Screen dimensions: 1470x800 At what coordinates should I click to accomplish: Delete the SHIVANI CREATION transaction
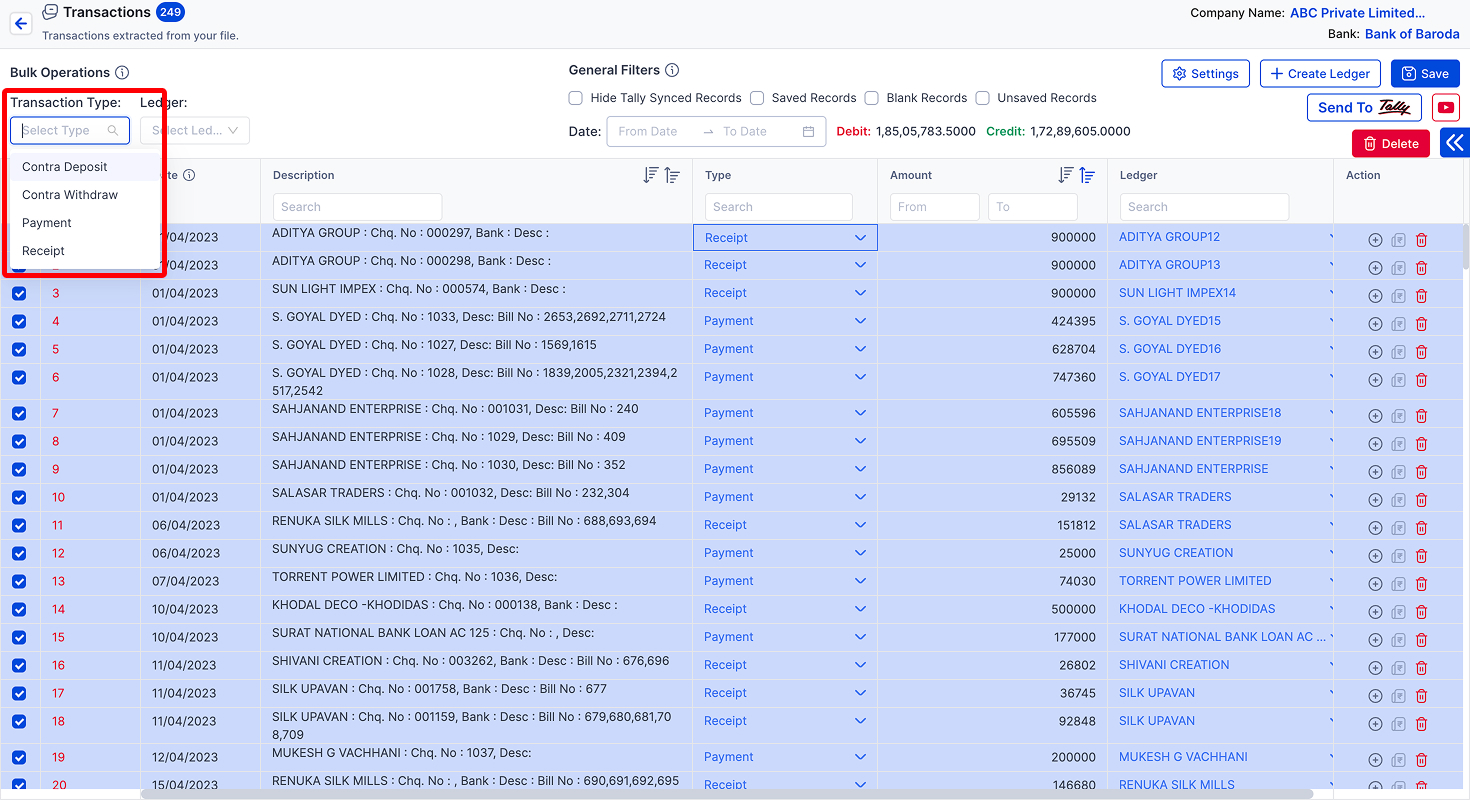pyautogui.click(x=1421, y=668)
